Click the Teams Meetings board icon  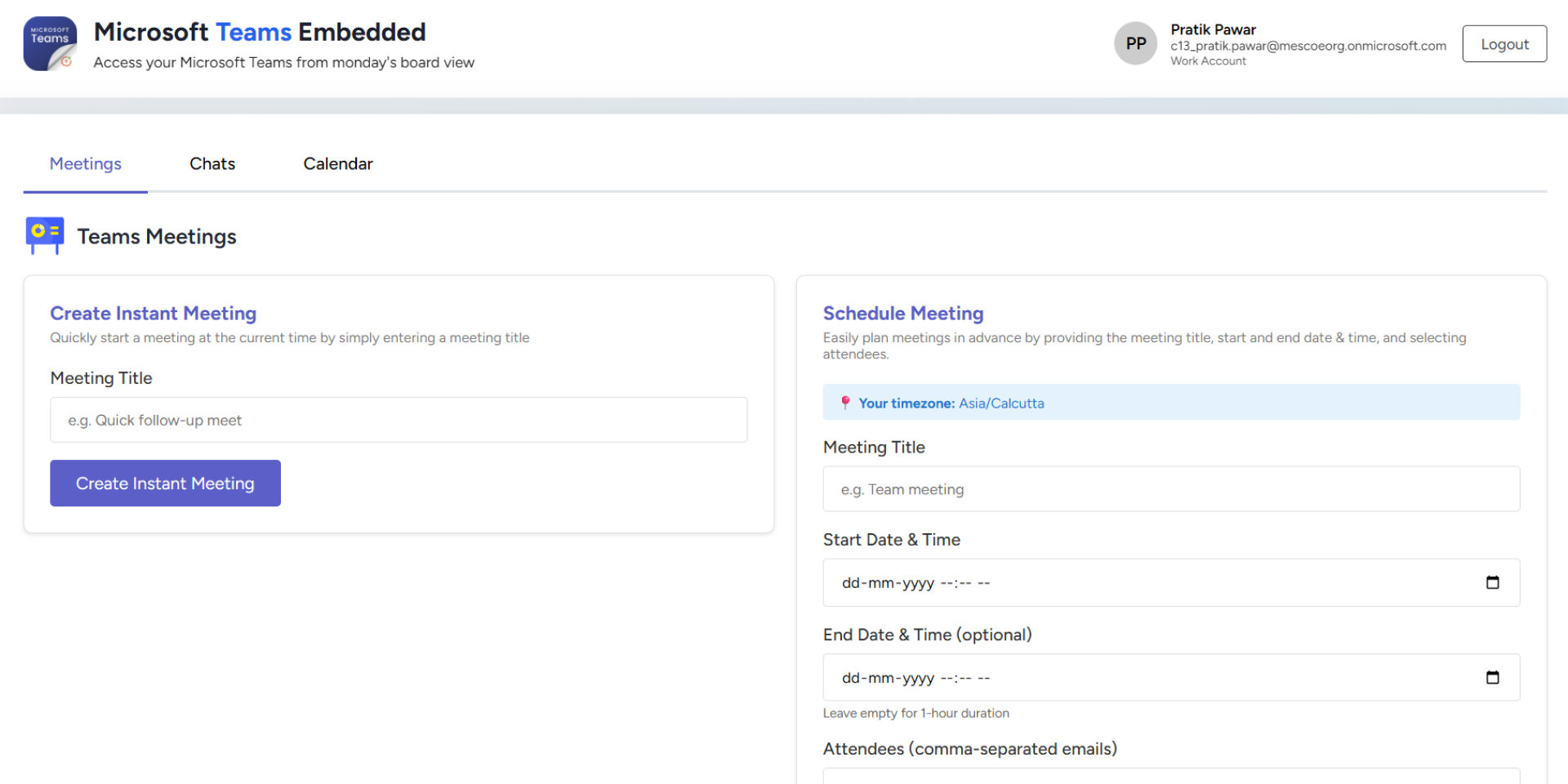(45, 235)
